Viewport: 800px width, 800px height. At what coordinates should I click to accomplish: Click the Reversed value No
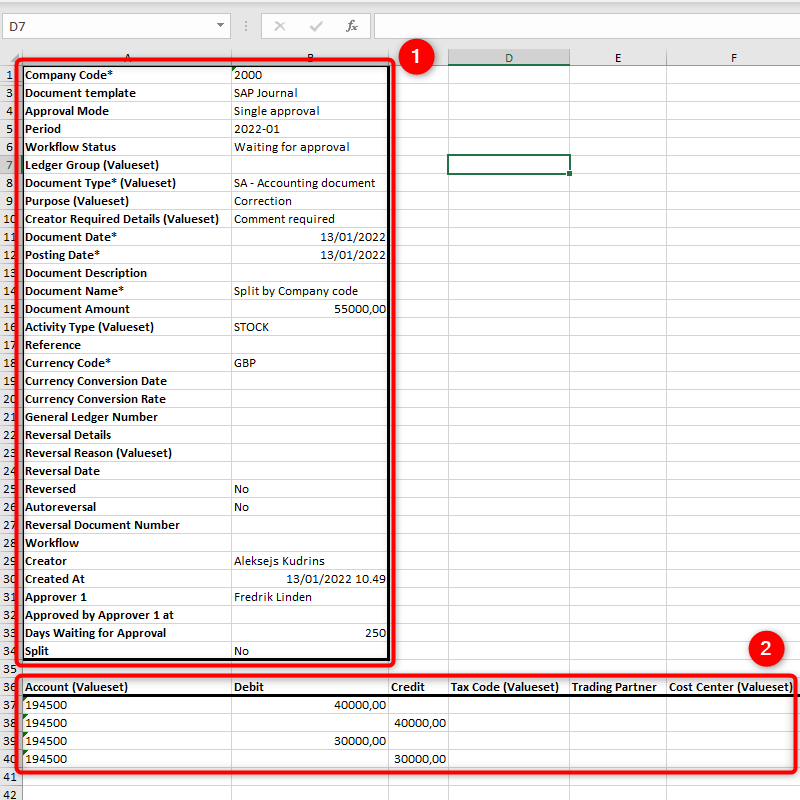point(309,489)
